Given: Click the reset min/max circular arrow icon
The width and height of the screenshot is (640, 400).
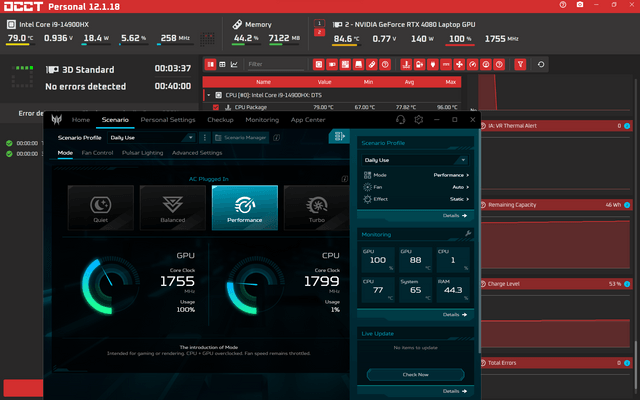Looking at the screenshot, I should tap(541, 64).
